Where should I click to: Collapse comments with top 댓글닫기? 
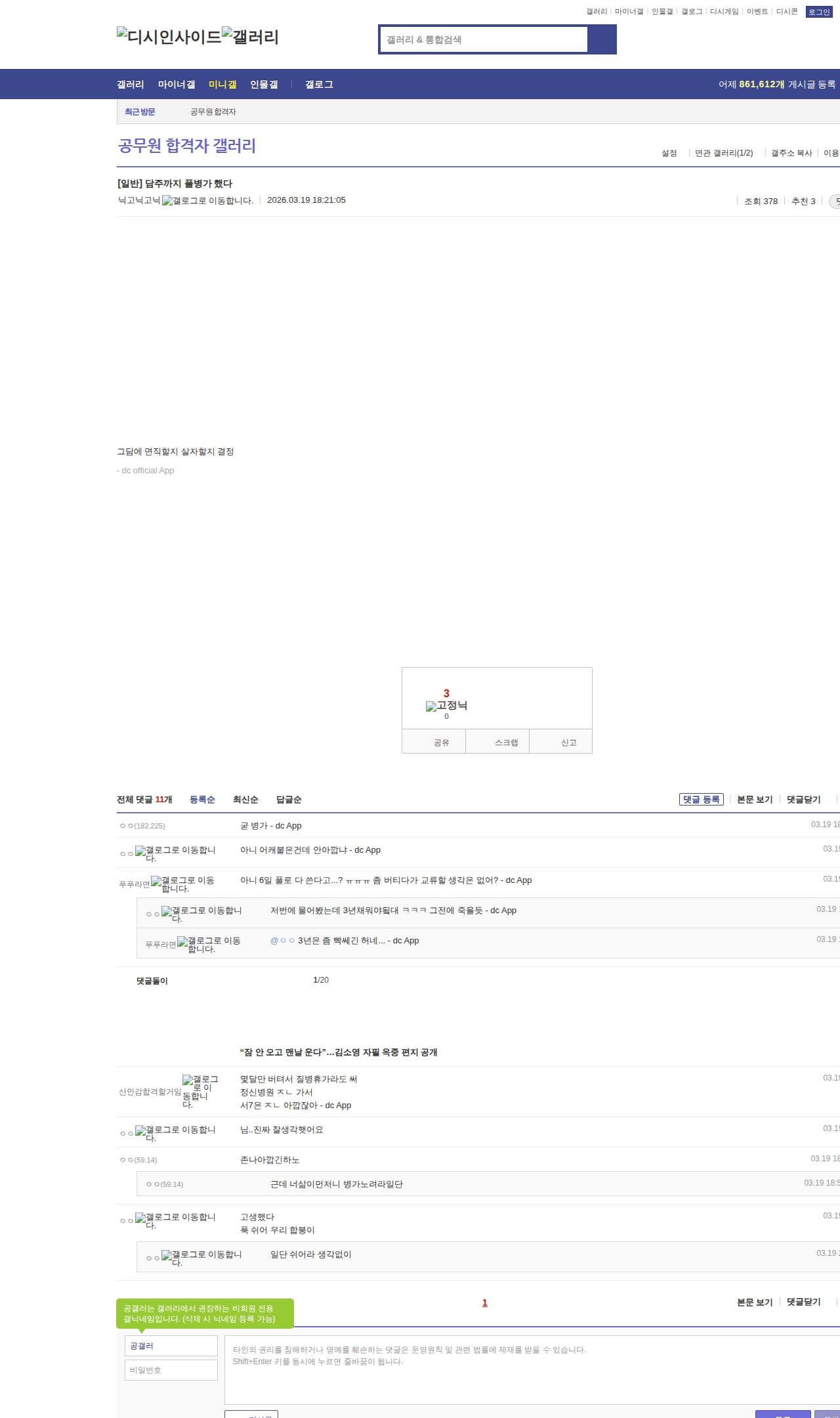pyautogui.click(x=803, y=800)
